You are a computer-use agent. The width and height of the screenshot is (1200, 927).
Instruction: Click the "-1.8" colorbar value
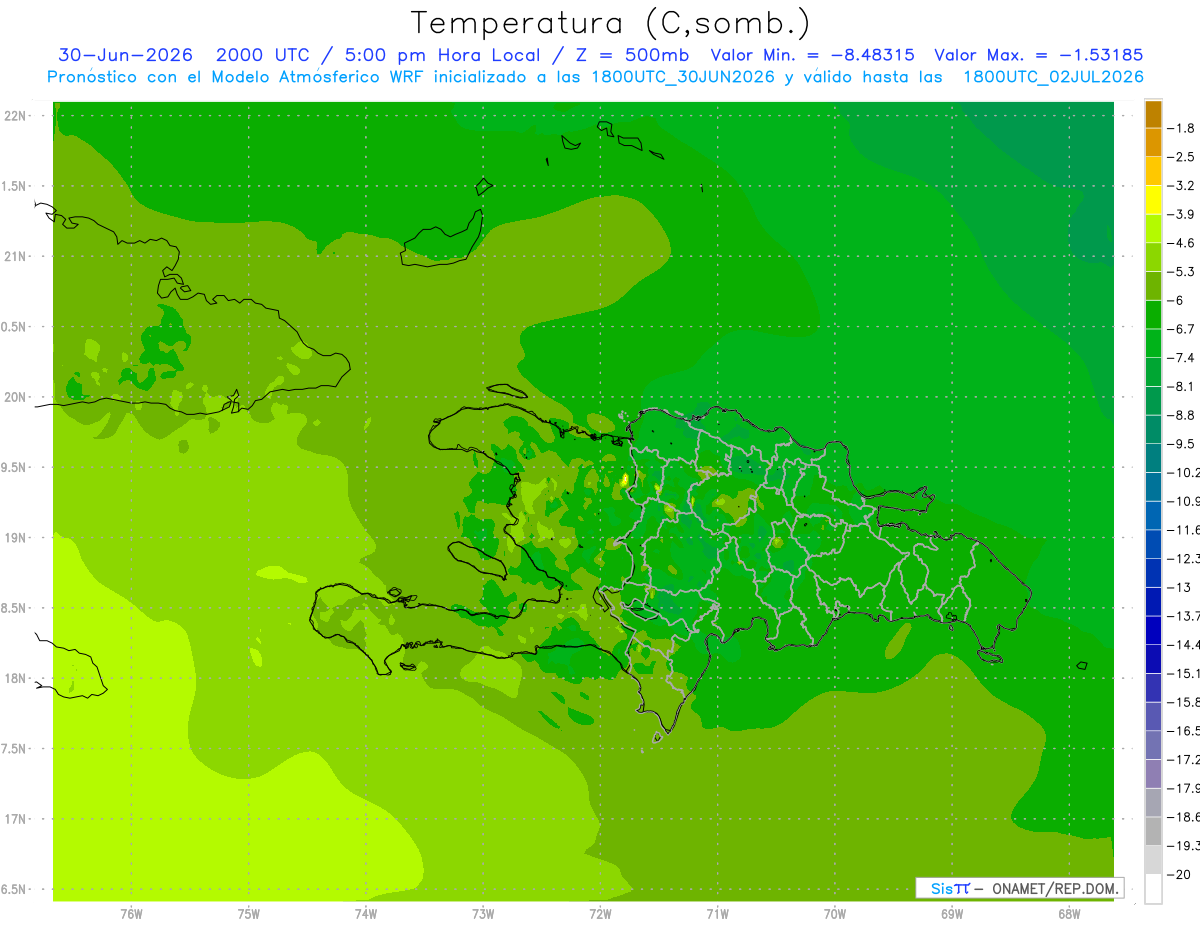pos(1181,128)
